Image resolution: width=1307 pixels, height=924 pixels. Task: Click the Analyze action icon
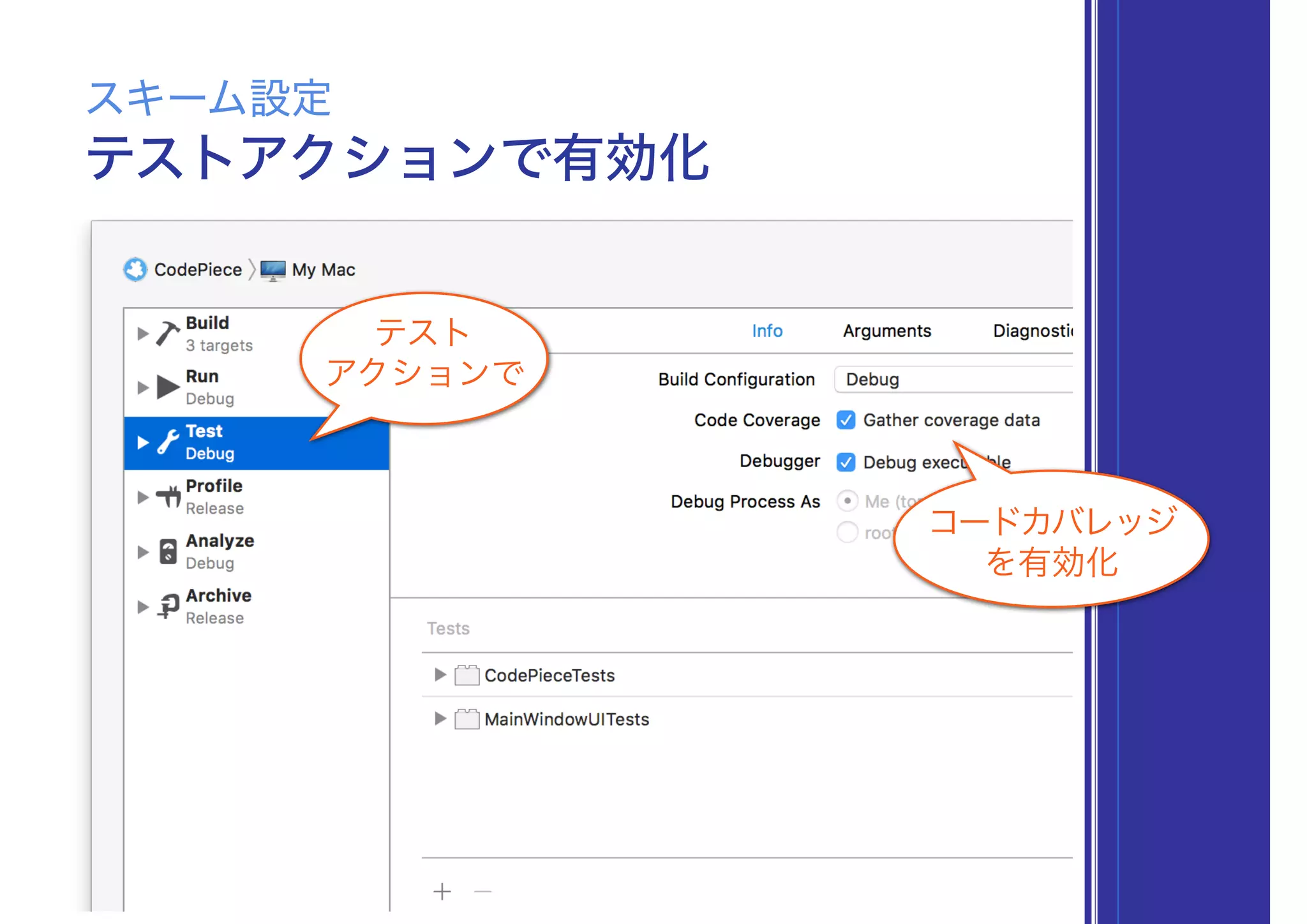coord(168,551)
